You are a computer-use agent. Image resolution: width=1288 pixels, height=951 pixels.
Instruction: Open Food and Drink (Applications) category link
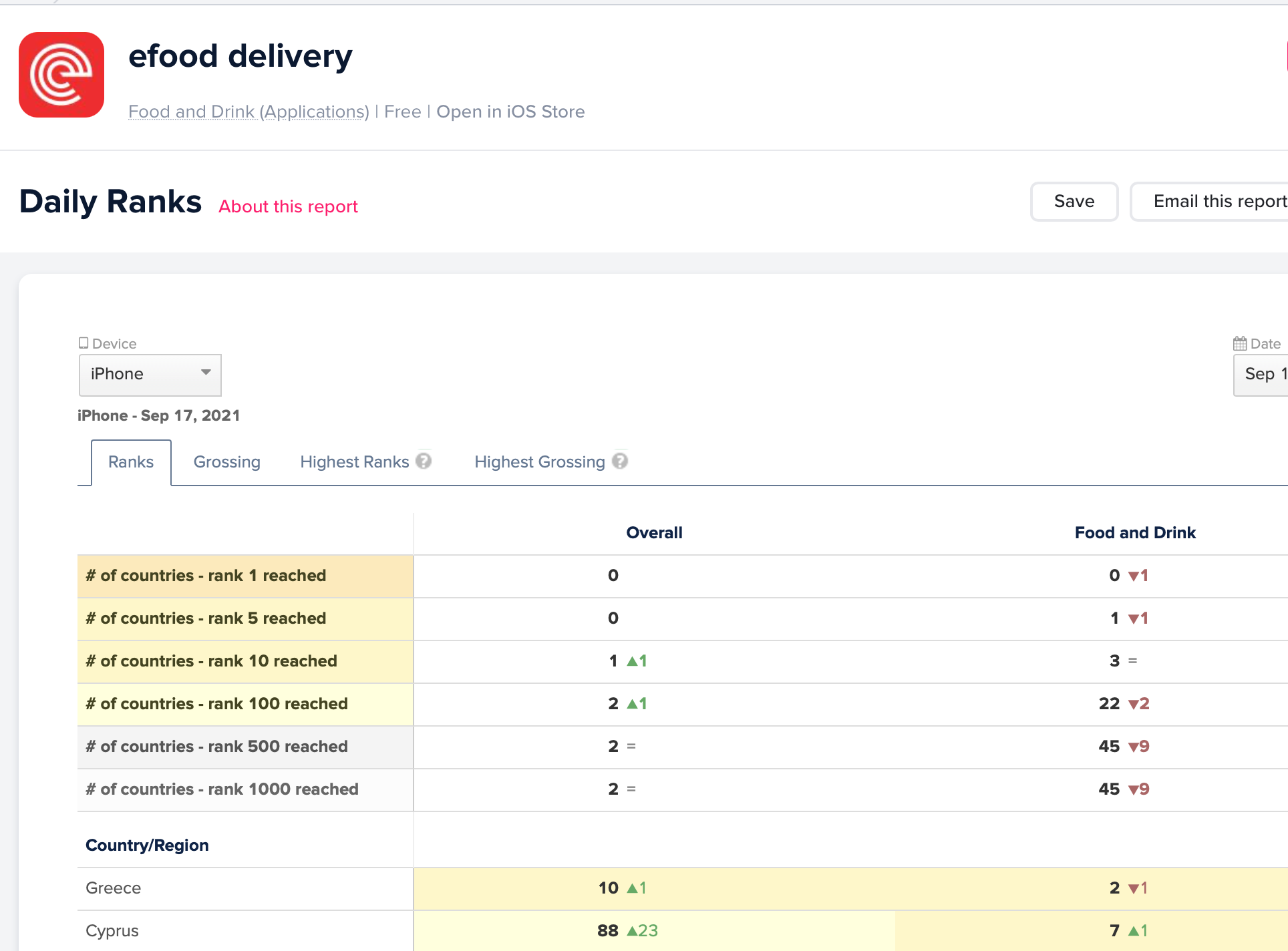(x=249, y=112)
